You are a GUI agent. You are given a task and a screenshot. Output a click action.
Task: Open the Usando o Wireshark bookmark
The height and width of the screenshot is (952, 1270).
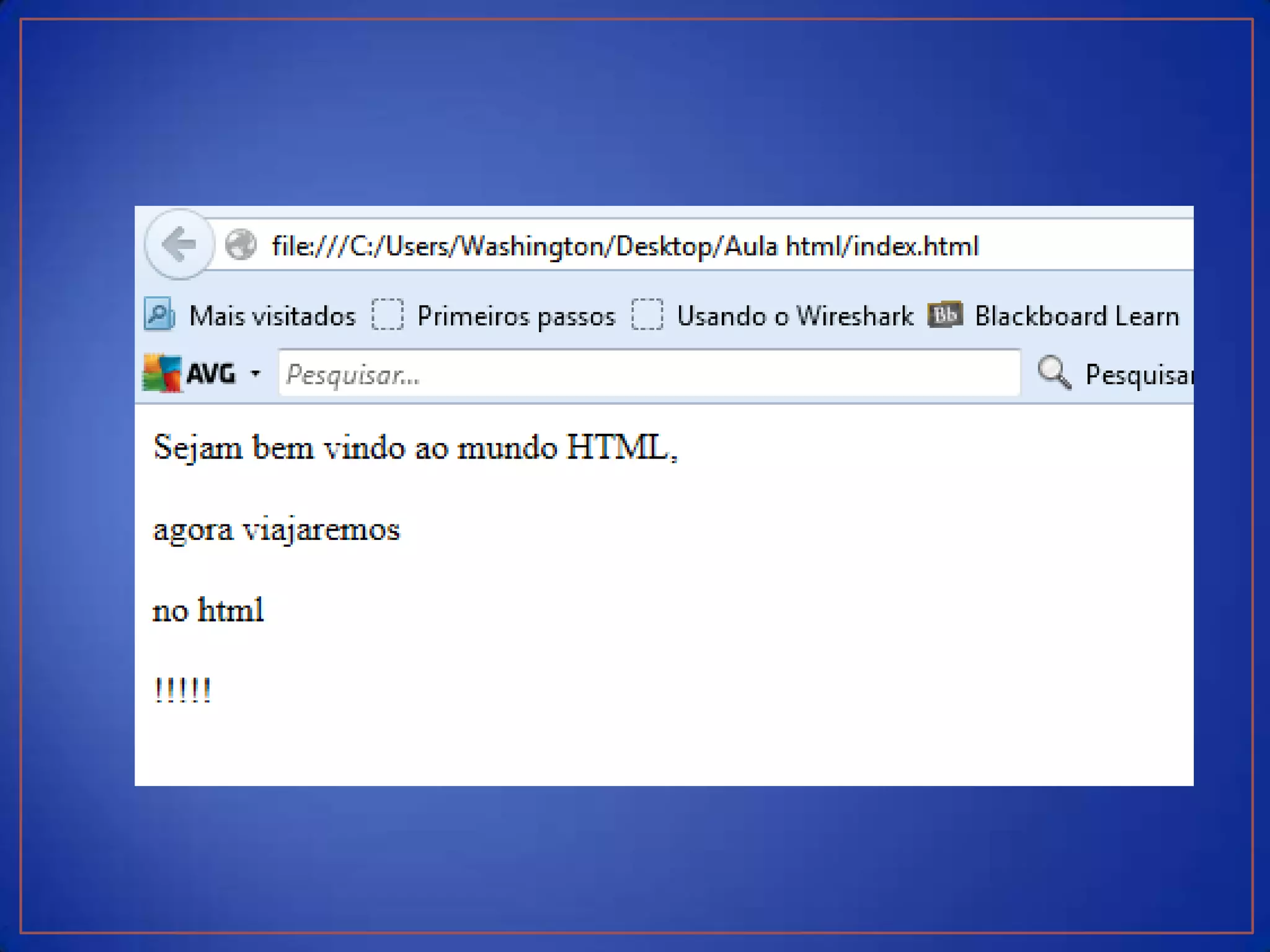click(x=794, y=316)
